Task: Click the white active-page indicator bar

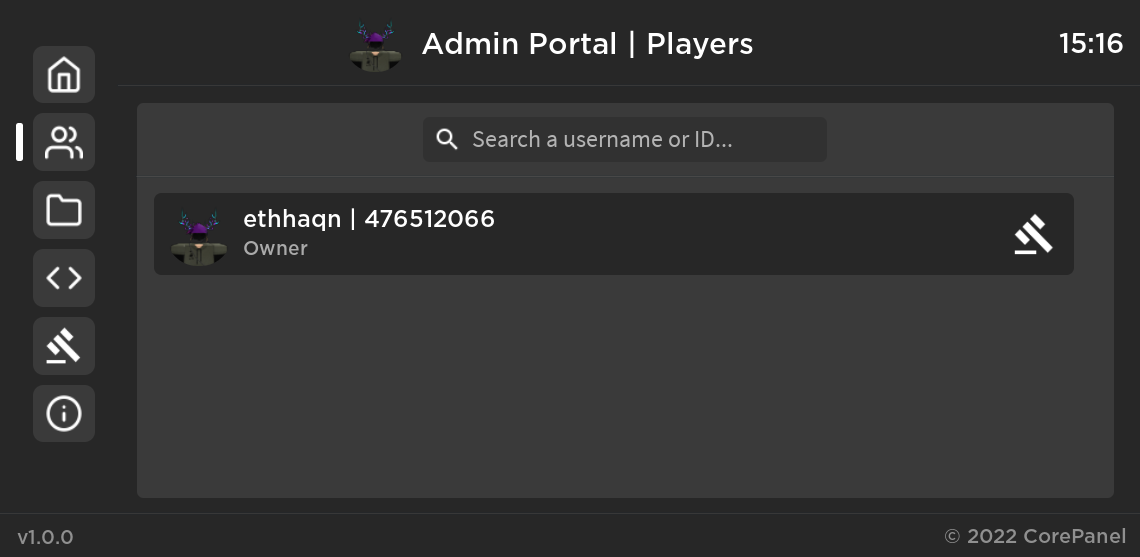Action: coord(20,142)
